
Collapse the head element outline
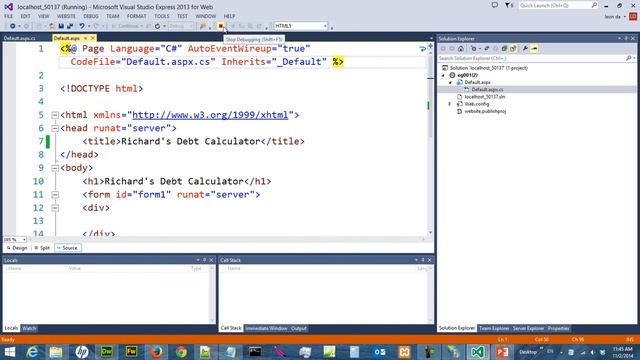pyautogui.click(x=55, y=129)
